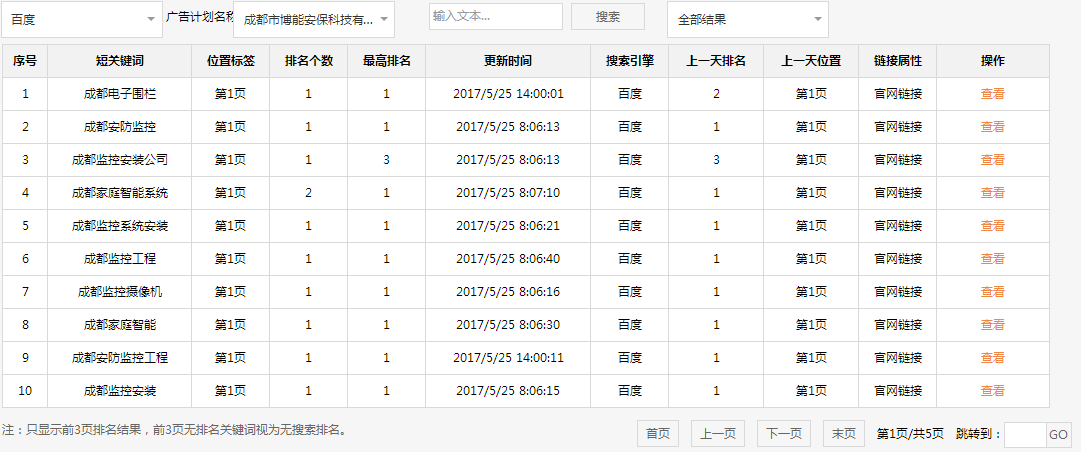This screenshot has height=452, width=1081.
Task: Click timestamp 2017/5/25 14:00:01
Action: pyautogui.click(x=508, y=94)
